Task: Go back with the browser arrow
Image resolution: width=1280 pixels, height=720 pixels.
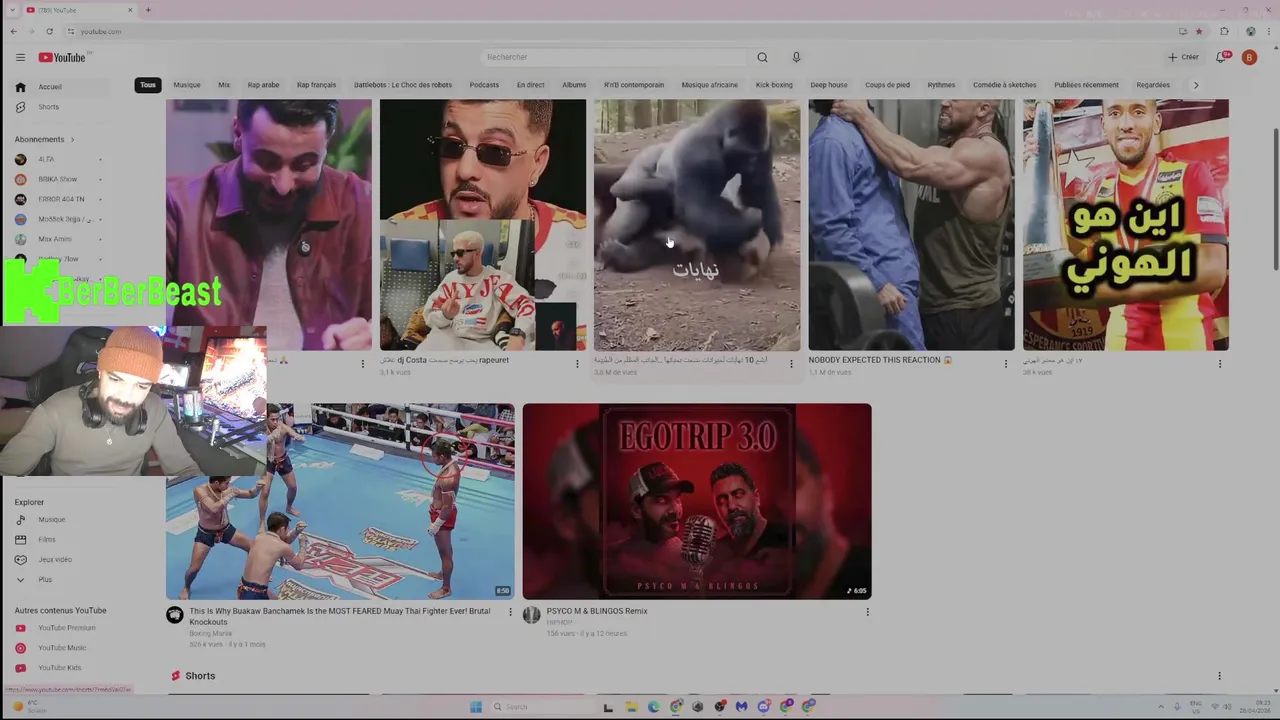Action: point(13,31)
